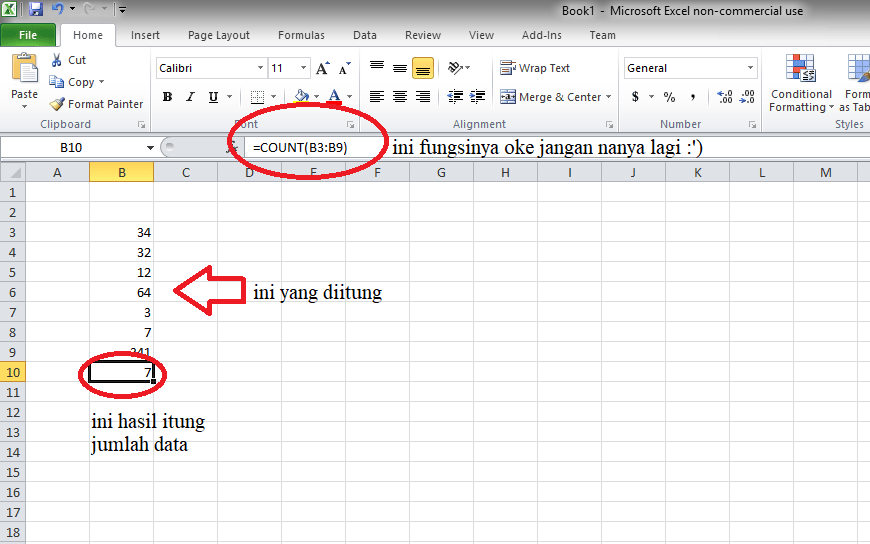Screen dimensions: 870x544
Task: Click the Orientation text rotation icon
Action: tap(455, 68)
